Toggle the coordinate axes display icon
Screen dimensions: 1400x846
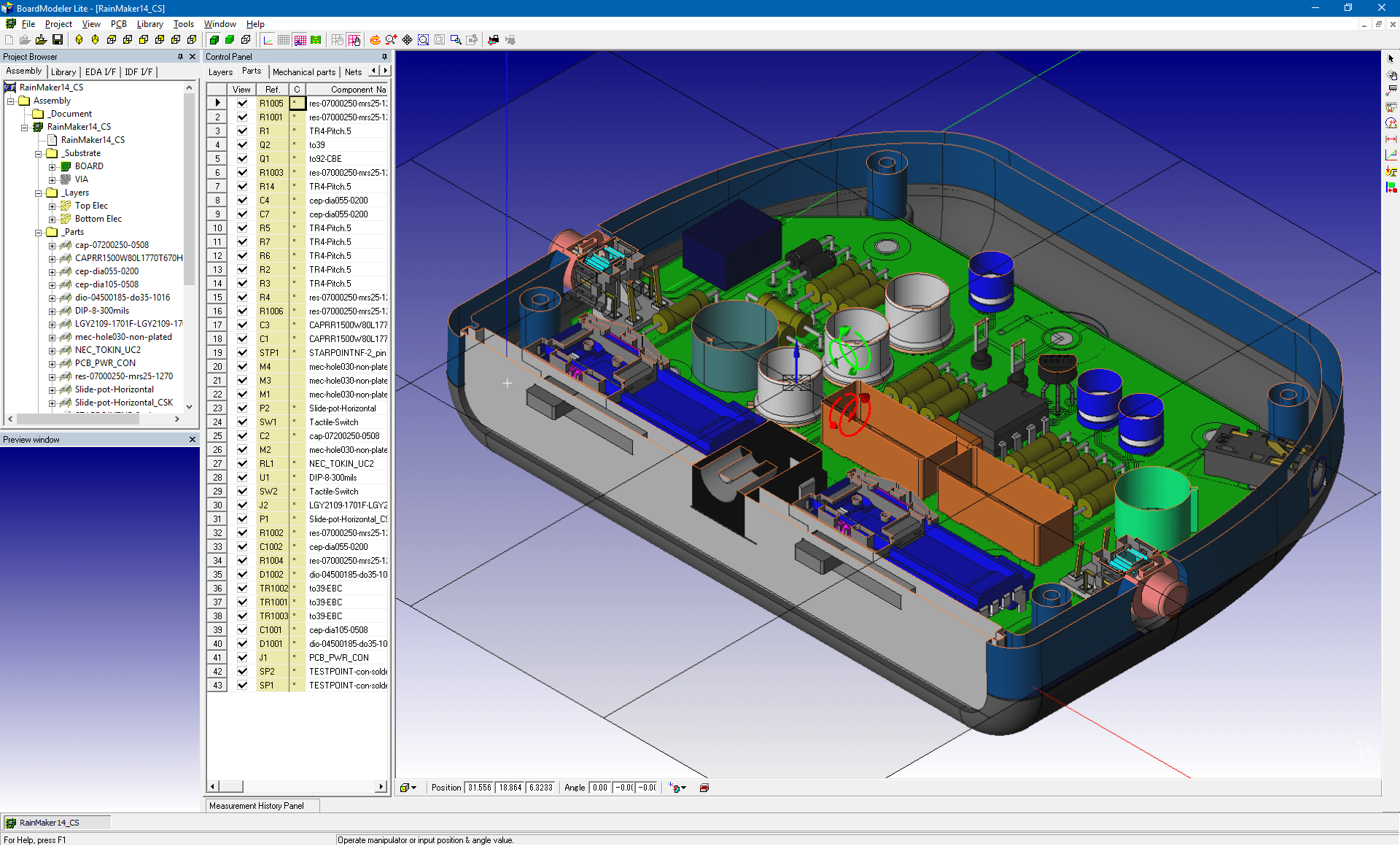tap(268, 40)
